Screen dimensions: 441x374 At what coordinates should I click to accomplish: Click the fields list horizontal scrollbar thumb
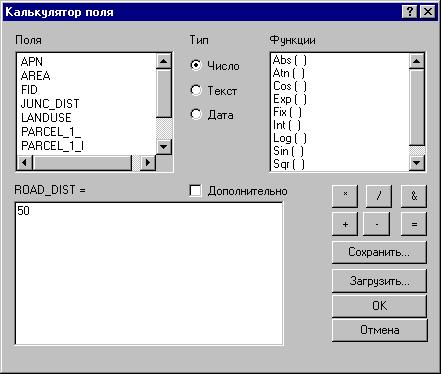pyautogui.click(x=82, y=163)
